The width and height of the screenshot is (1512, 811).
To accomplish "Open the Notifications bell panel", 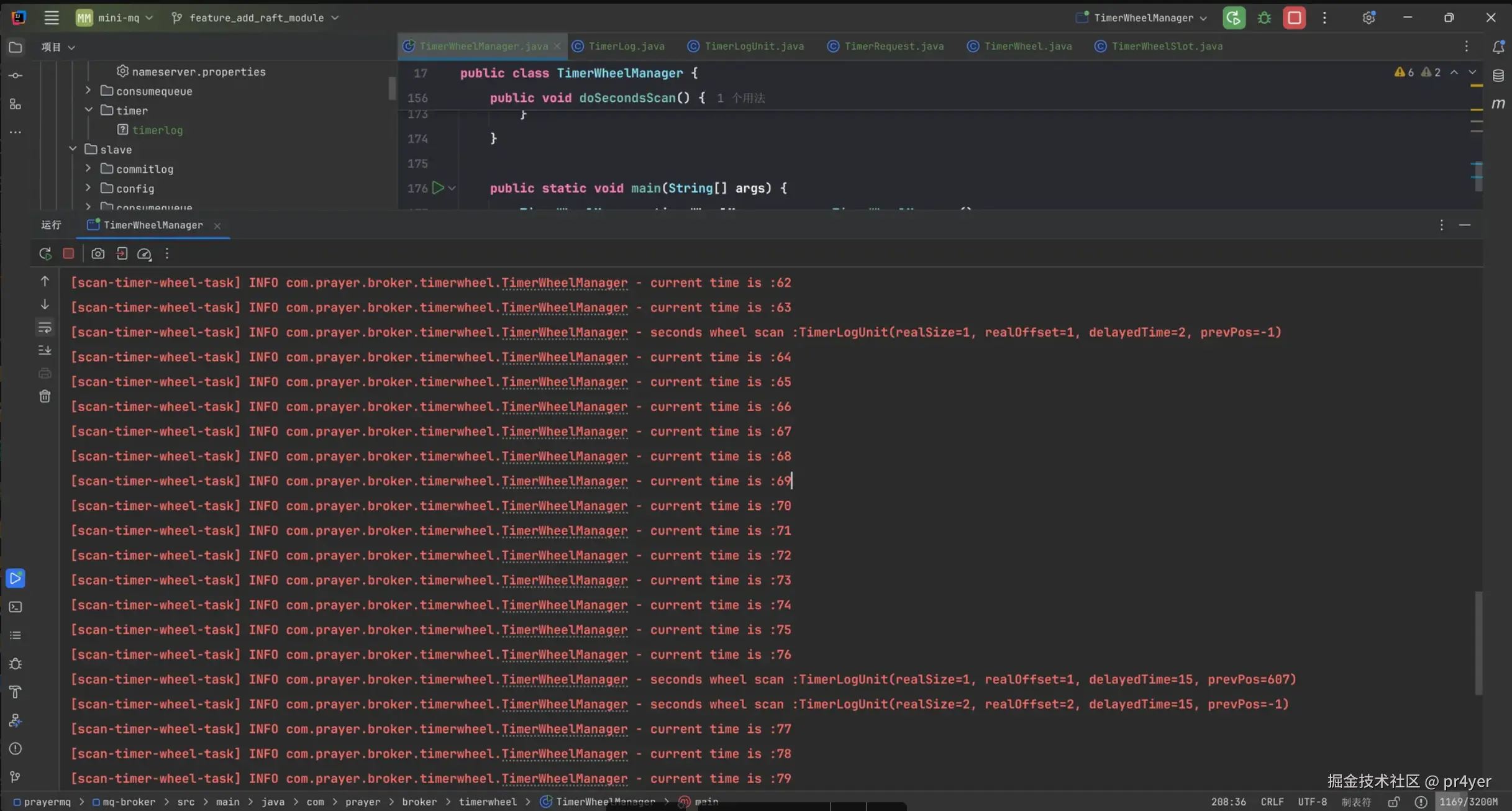I will [x=1498, y=47].
